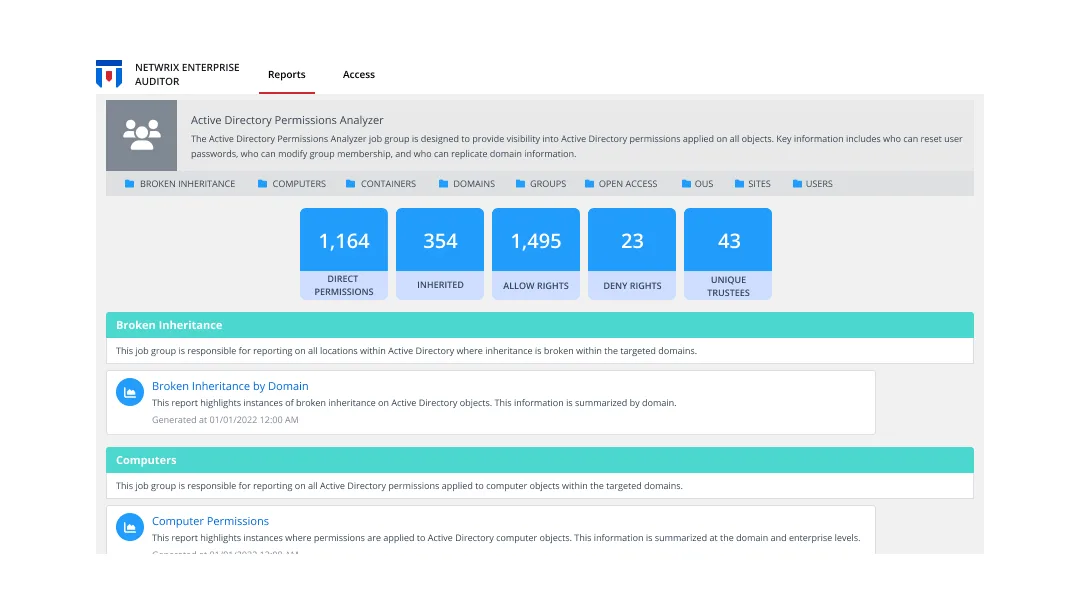The height and width of the screenshot is (608, 1080).
Task: Click the Broken Inheritance job group description text
Action: pos(406,350)
